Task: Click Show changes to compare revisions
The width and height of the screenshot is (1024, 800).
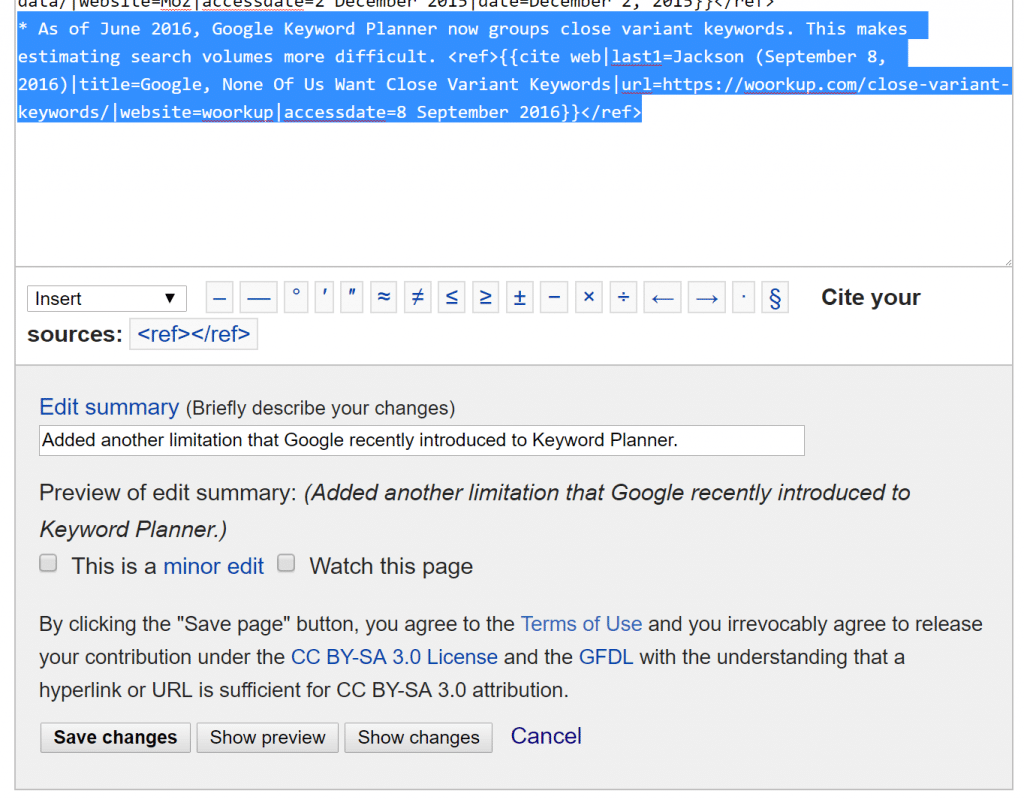Action: point(418,737)
